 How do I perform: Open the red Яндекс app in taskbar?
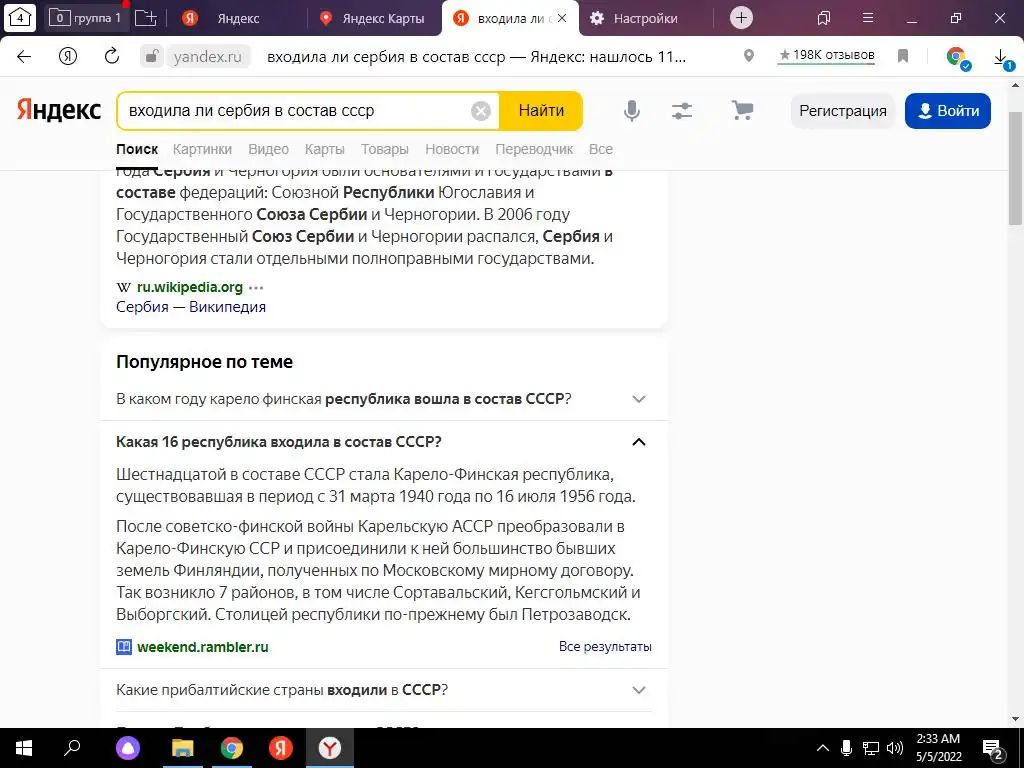(281, 748)
